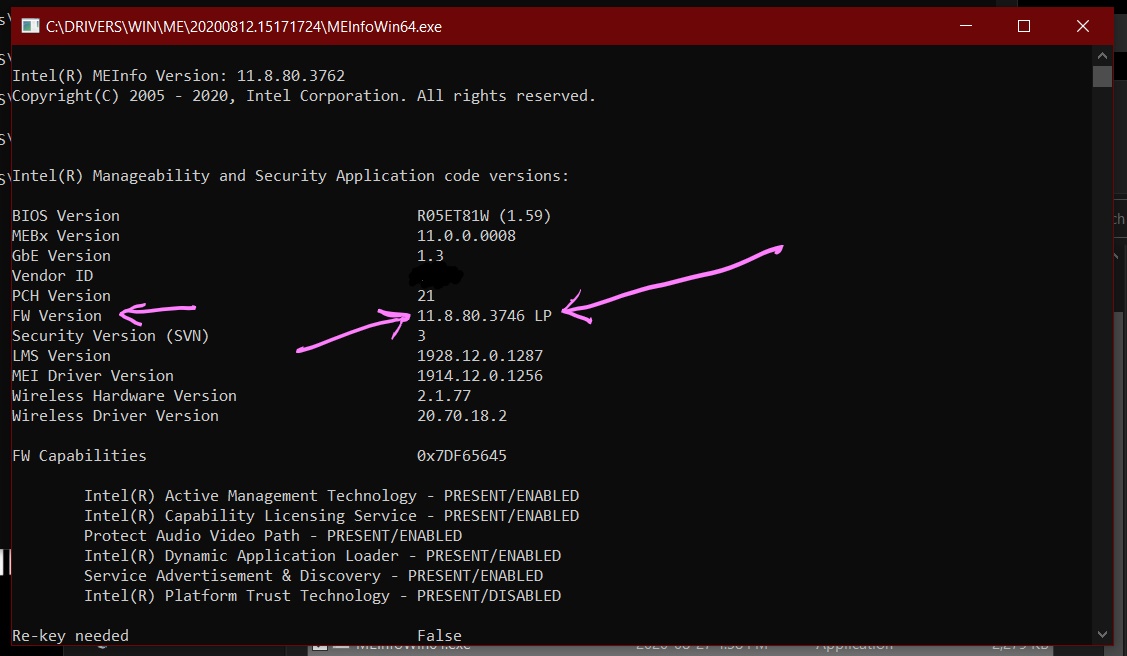
Task: Click the 'GbE Version' label
Action: coord(62,256)
